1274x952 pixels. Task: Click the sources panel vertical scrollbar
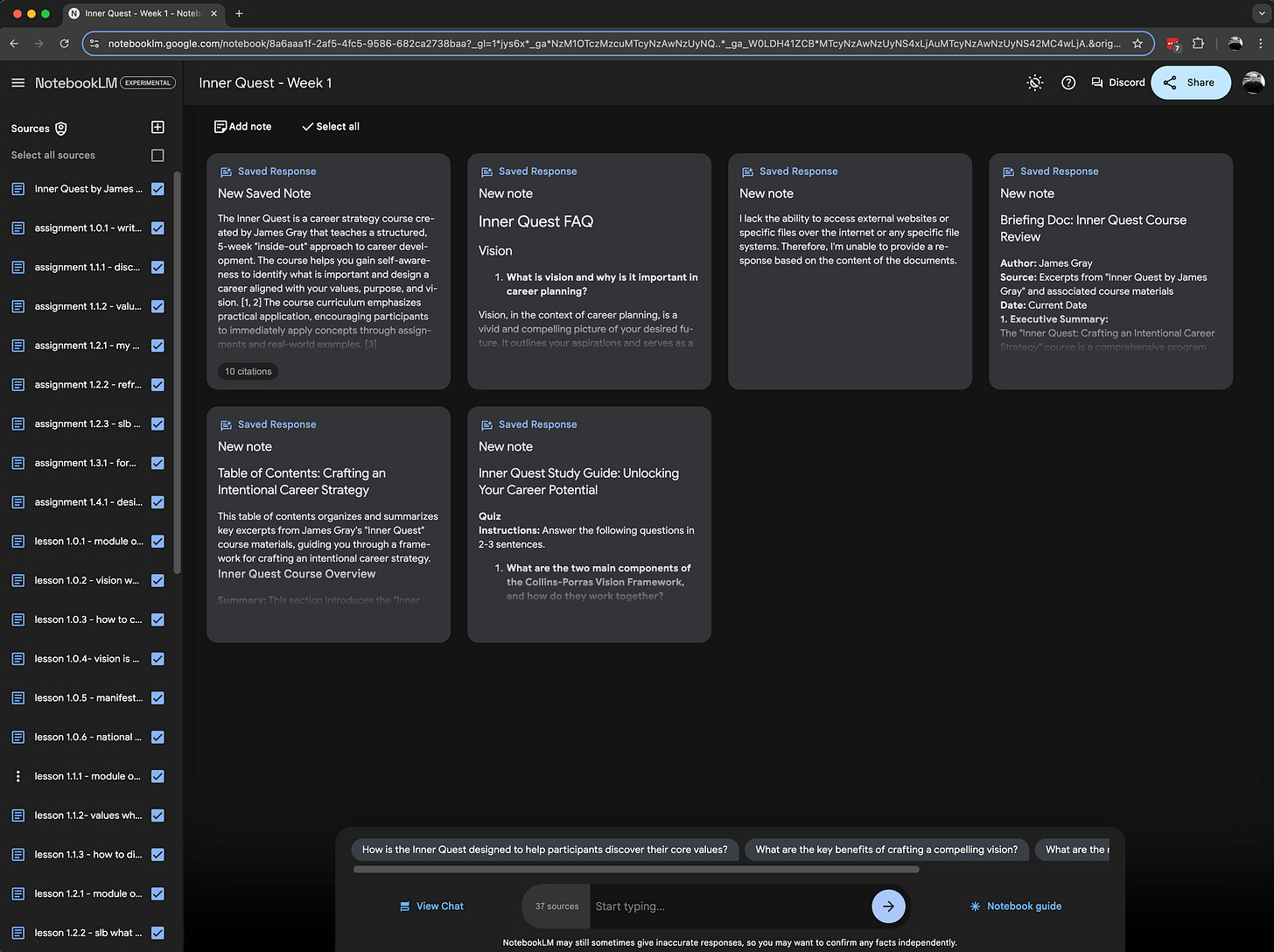[178, 372]
